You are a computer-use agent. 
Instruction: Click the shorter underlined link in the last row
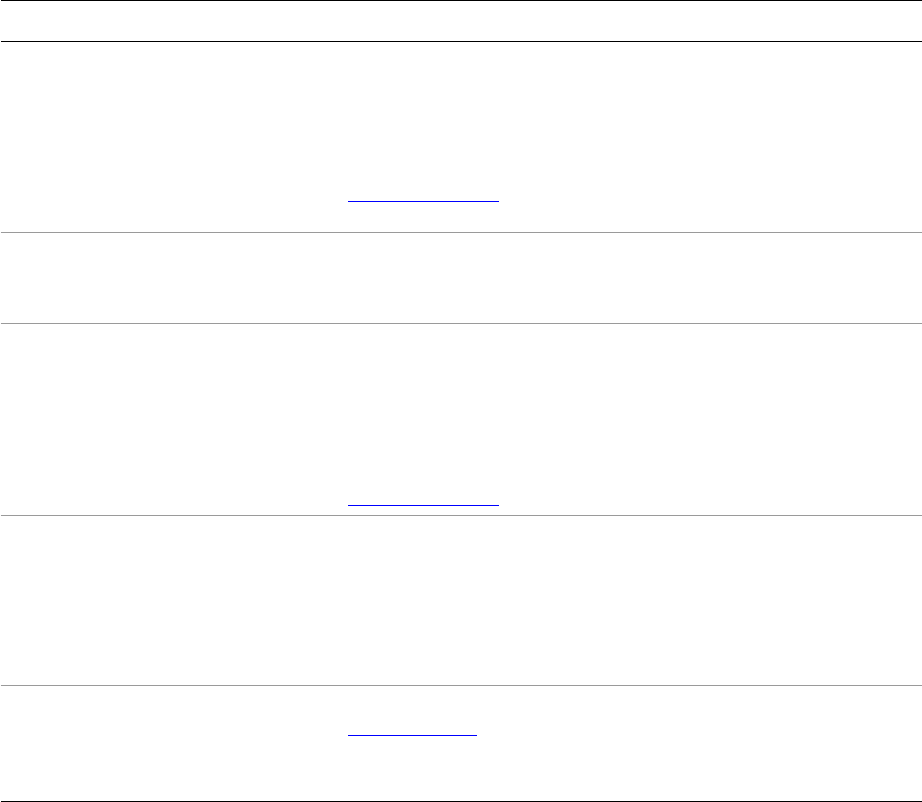[x=412, y=734]
